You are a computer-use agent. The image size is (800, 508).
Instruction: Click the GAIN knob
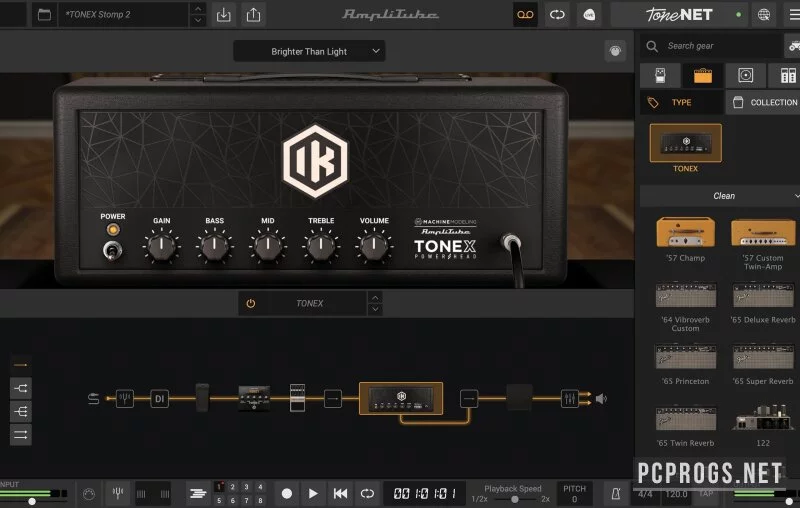[x=161, y=245]
